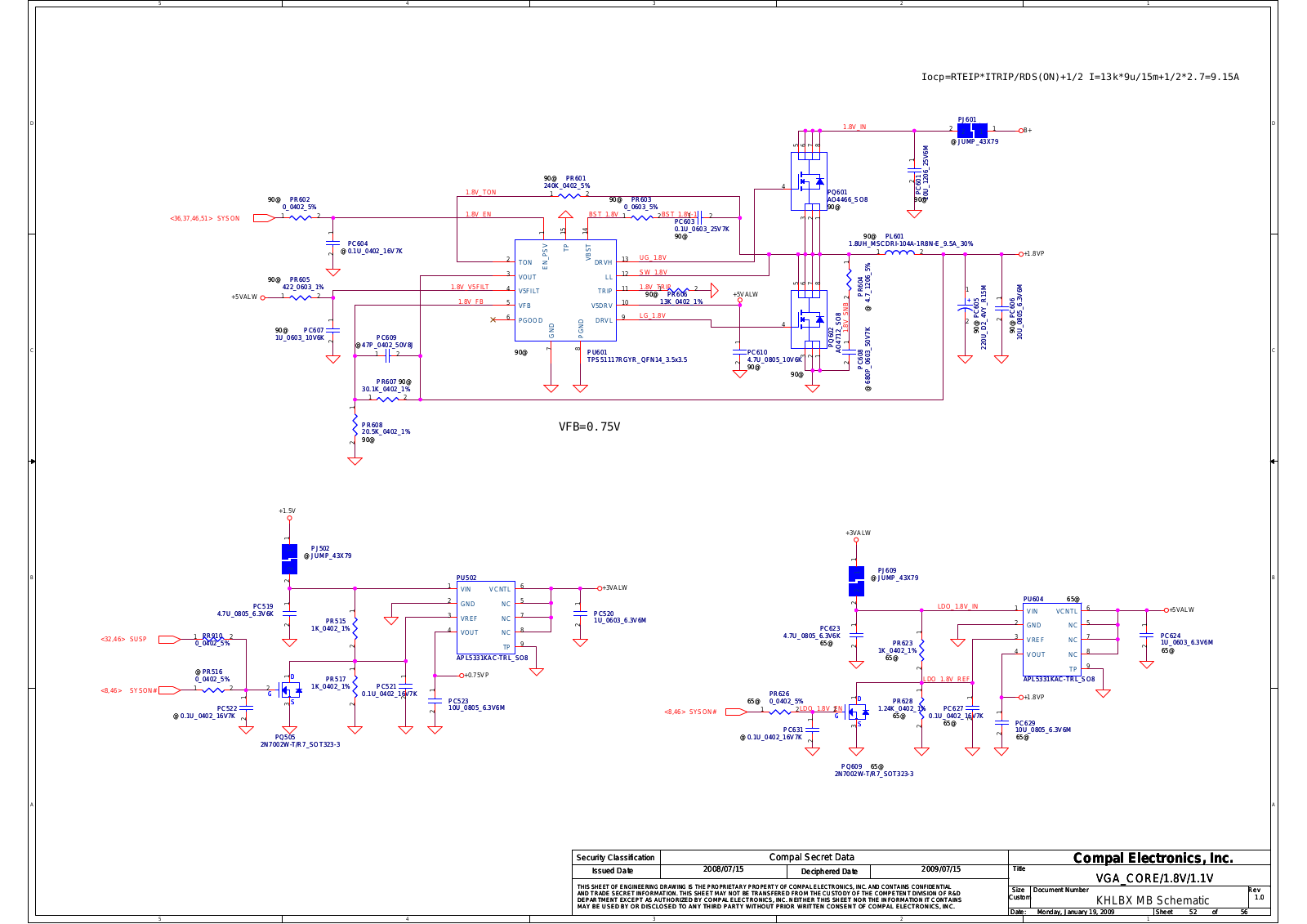Select the PC520 1U capacitor symbol
Image resolution: width=1307 pixels, height=924 pixels.
[580, 613]
